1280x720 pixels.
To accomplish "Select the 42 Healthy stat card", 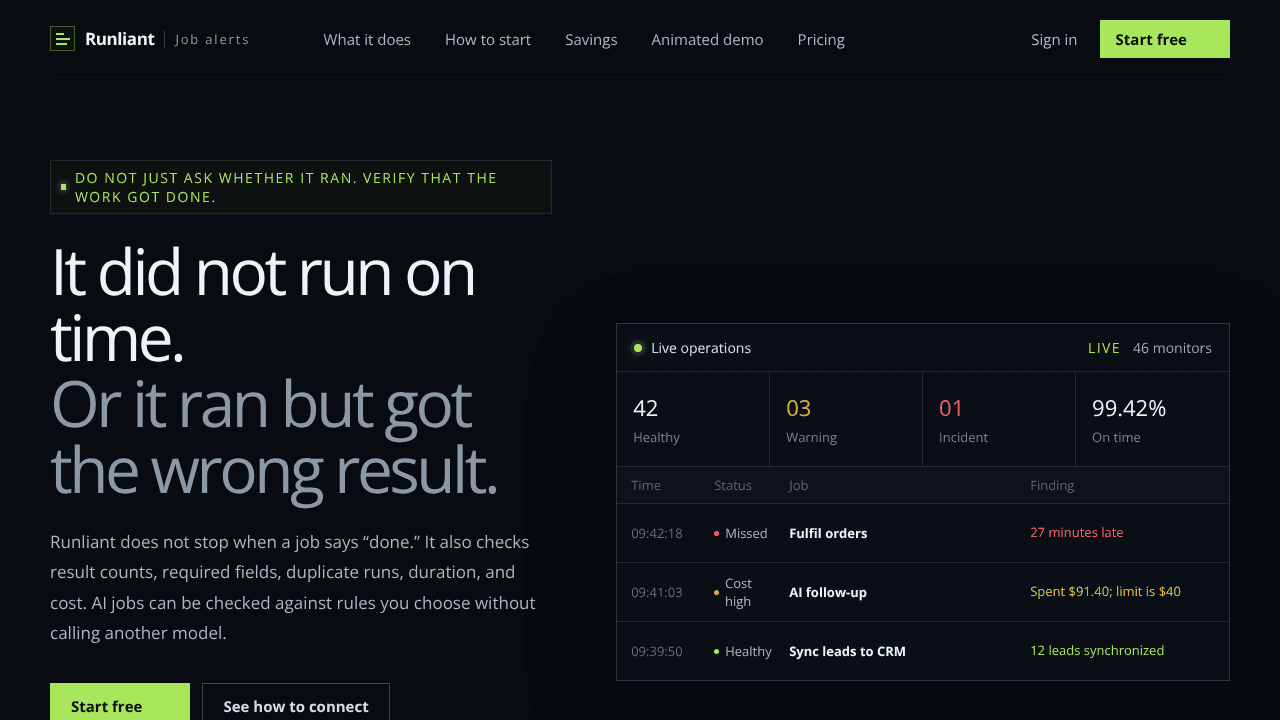I will (693, 419).
